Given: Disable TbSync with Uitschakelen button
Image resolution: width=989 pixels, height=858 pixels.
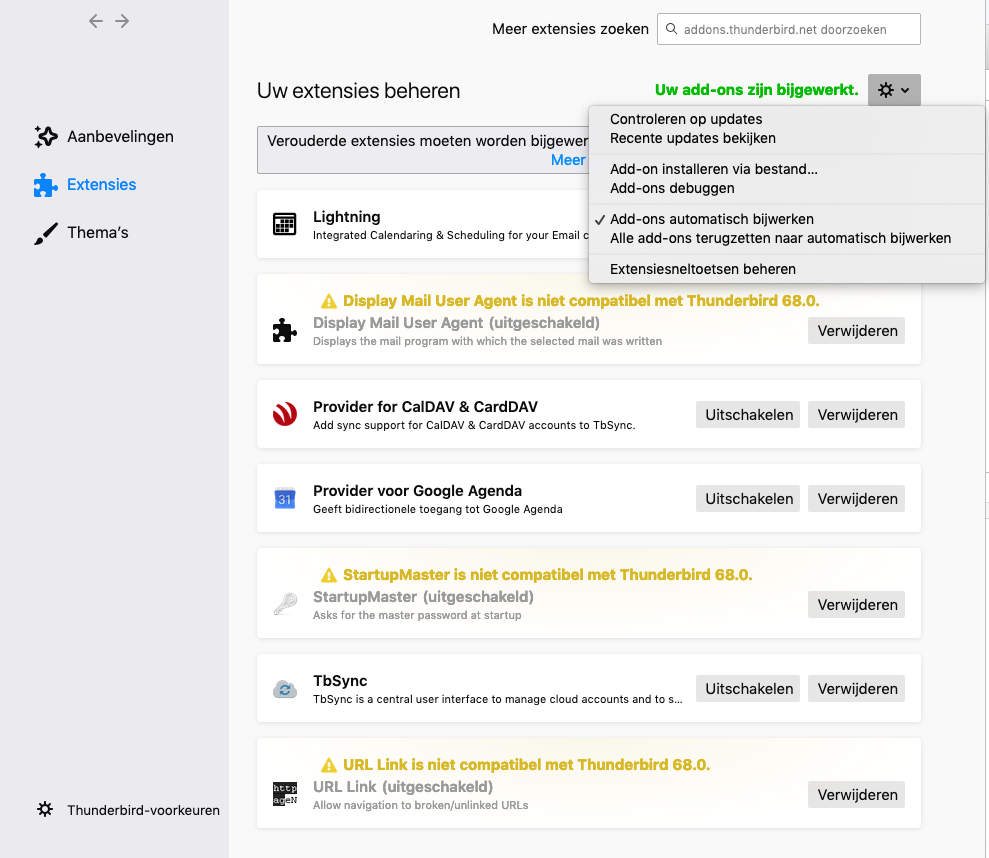Looking at the screenshot, I should tap(747, 688).
